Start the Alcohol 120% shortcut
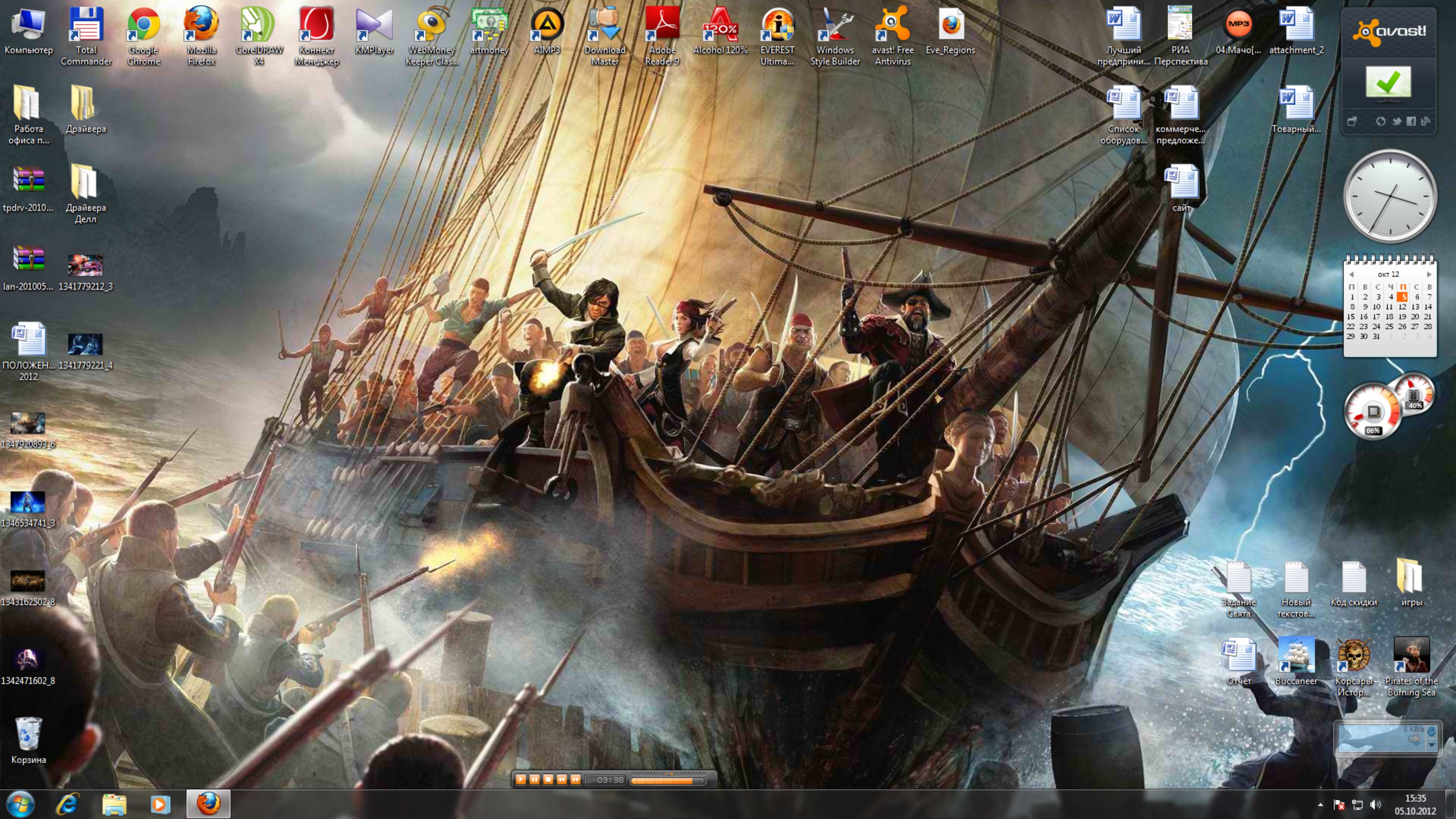Screen dimensions: 1456x819 tap(720, 25)
